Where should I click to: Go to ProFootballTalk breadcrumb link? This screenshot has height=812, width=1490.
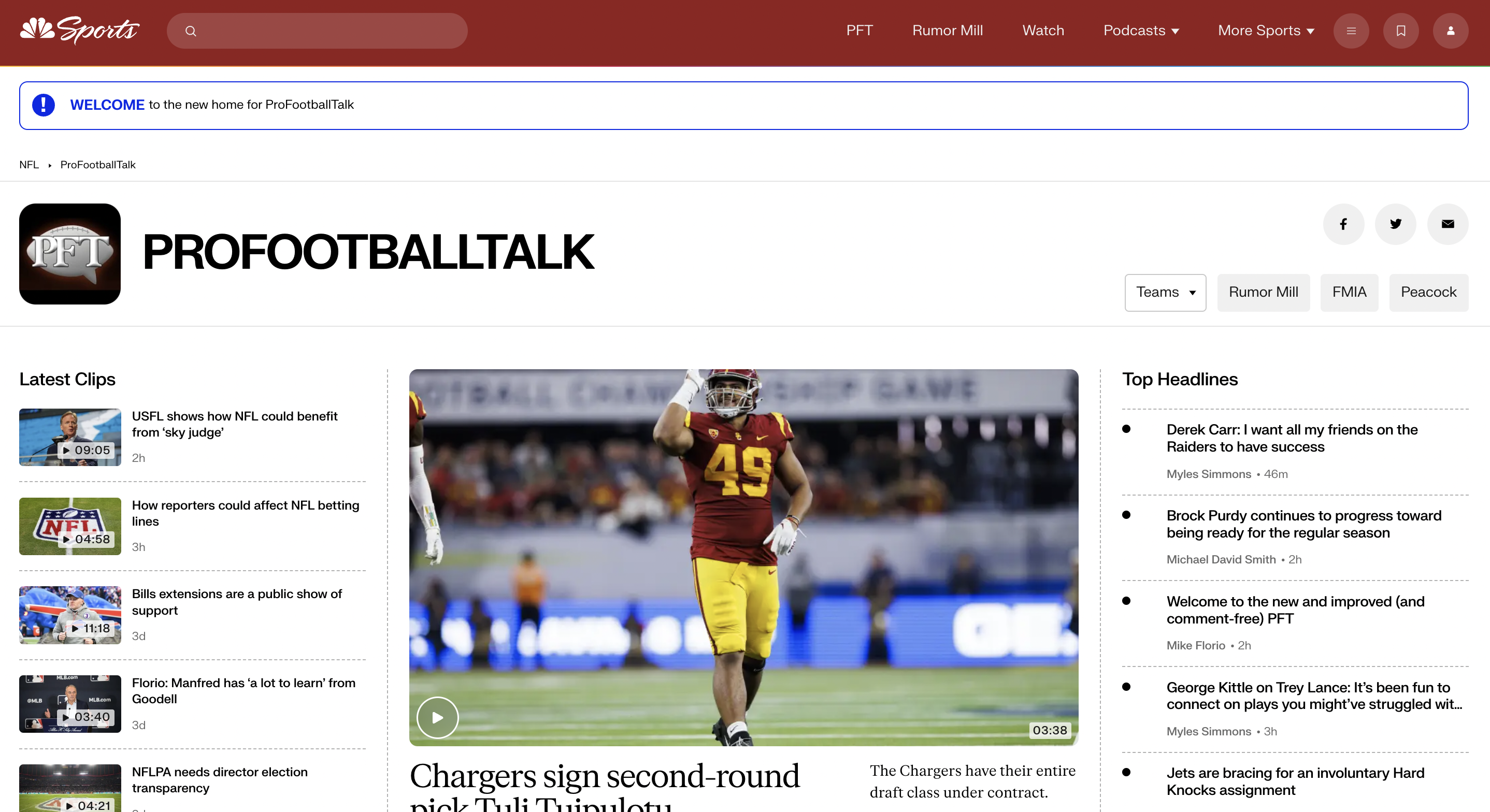click(x=98, y=165)
